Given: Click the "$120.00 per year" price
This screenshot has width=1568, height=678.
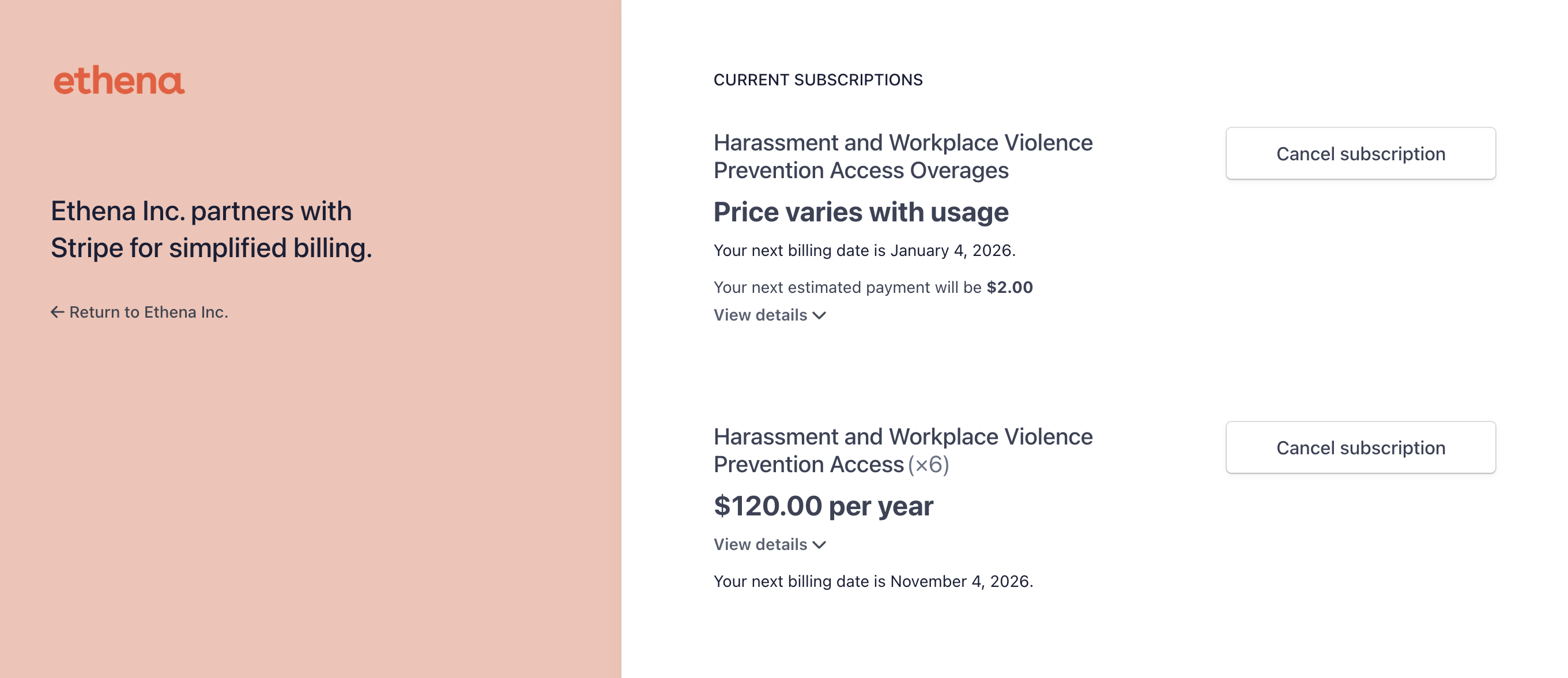Looking at the screenshot, I should click(823, 506).
